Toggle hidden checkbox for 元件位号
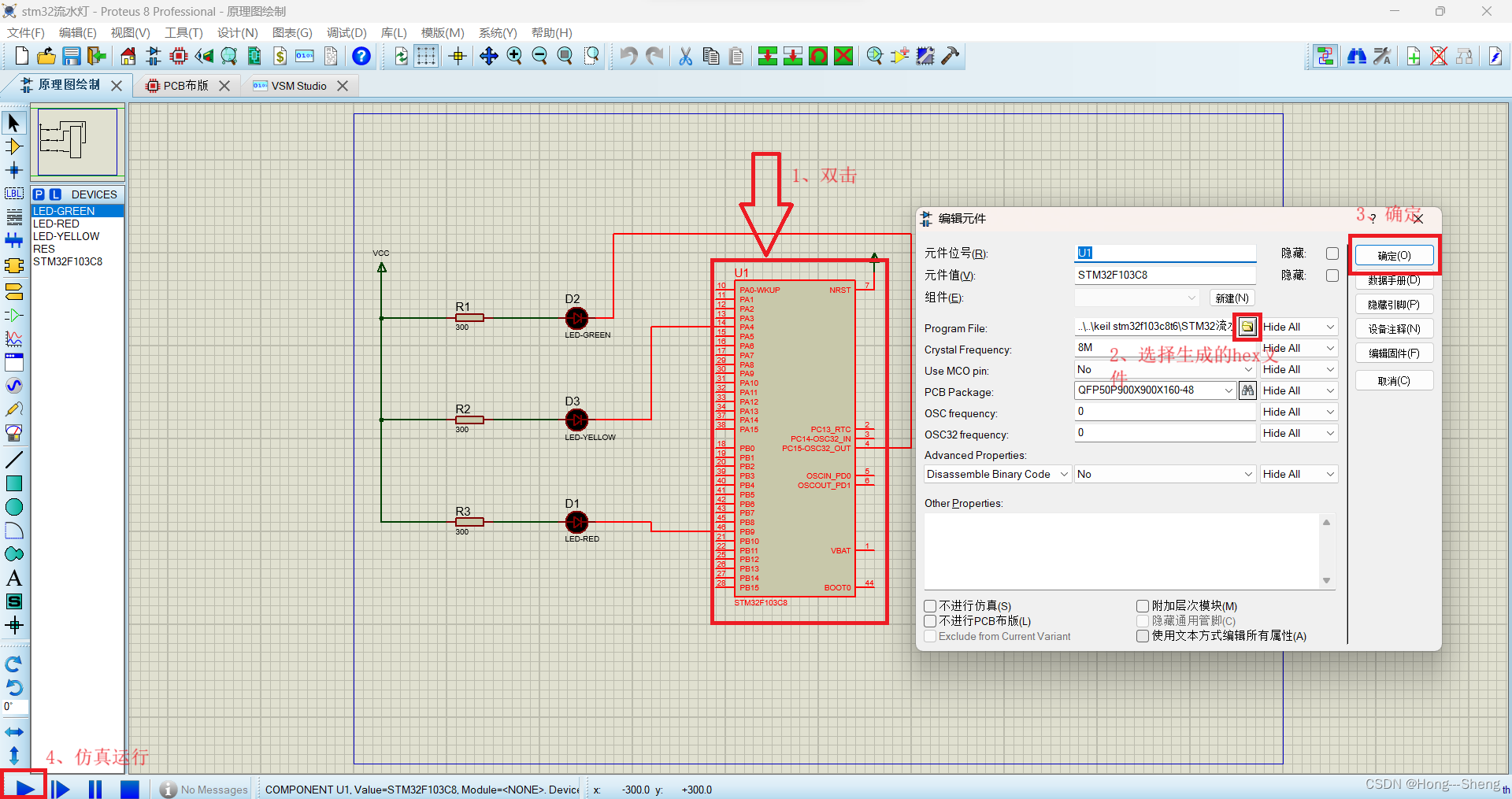Screen dimensions: 1512x799 1332,253
